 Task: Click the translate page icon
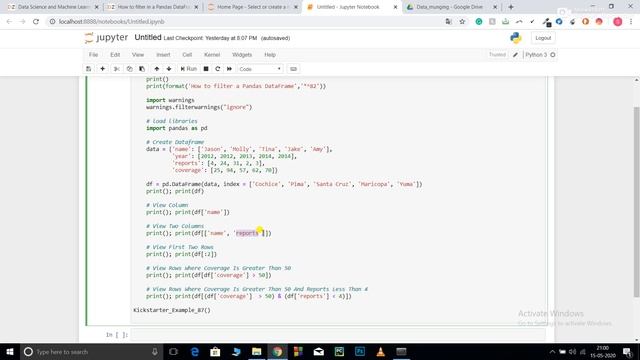coord(449,22)
